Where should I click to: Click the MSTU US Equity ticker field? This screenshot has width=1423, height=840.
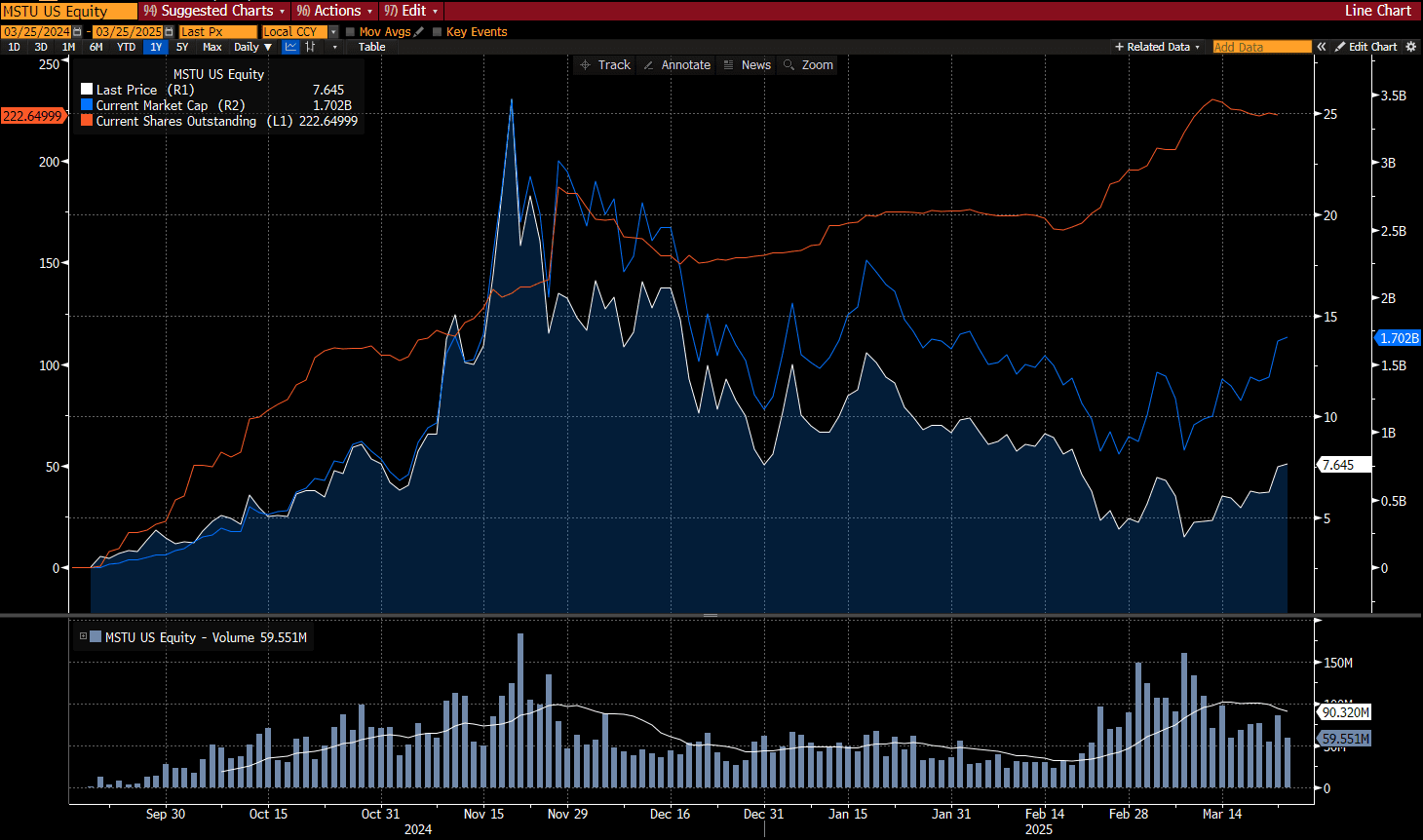click(x=68, y=11)
